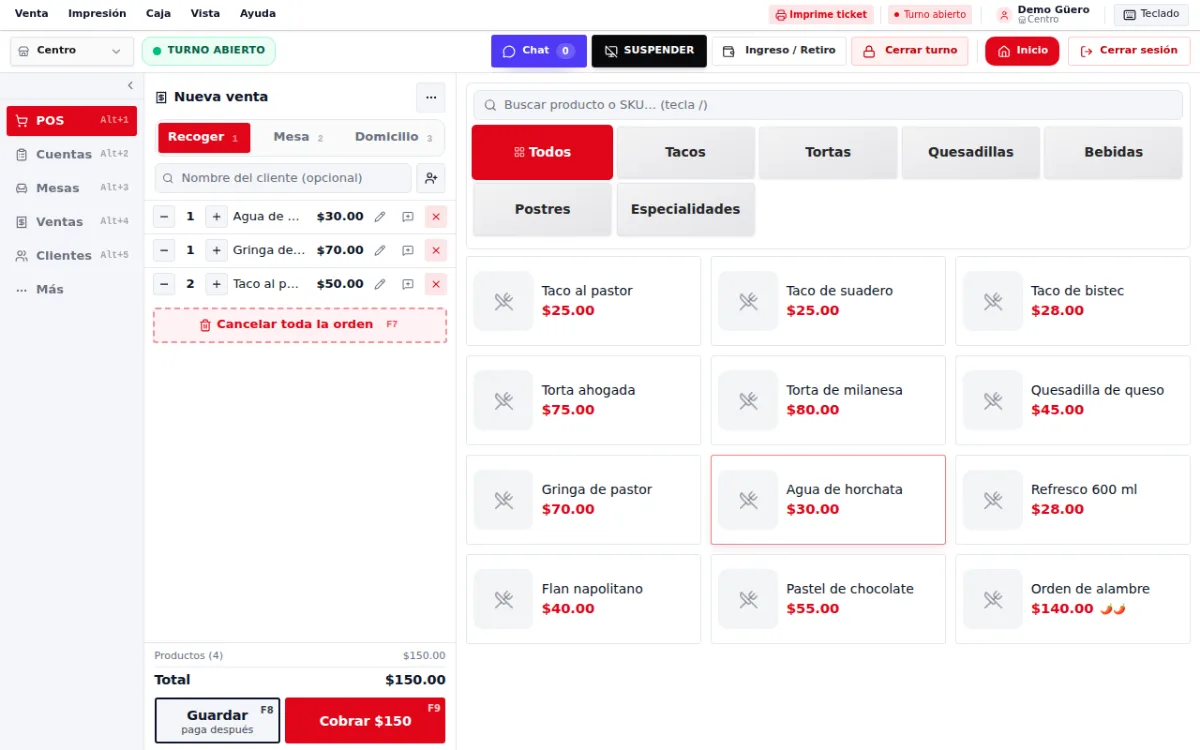
Task: Open Cuentas in the sidebar
Action: point(72,155)
